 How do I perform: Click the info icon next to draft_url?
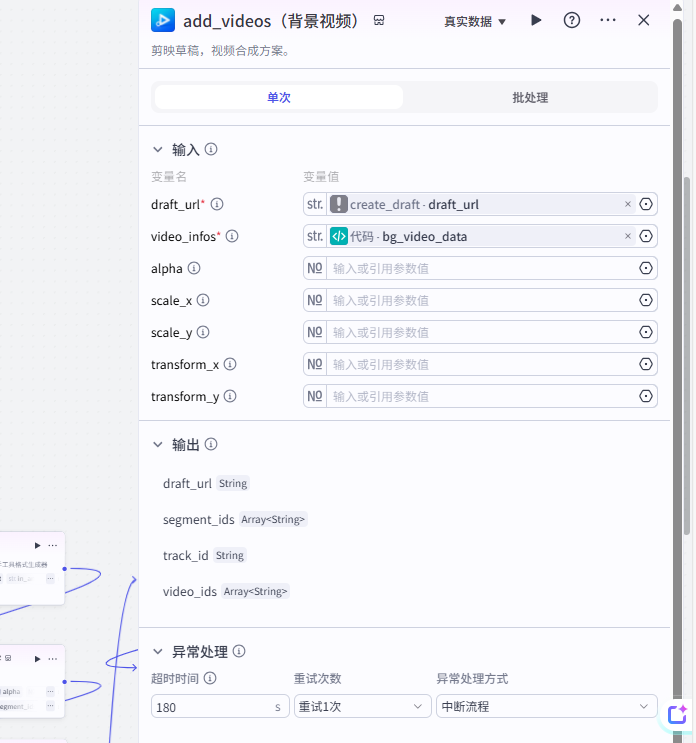pos(217,204)
